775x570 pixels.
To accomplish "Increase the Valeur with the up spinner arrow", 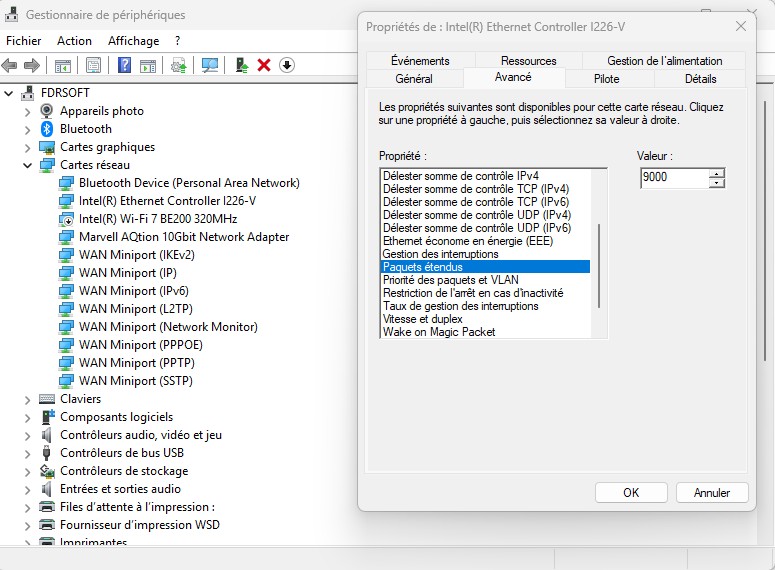I will (716, 174).
